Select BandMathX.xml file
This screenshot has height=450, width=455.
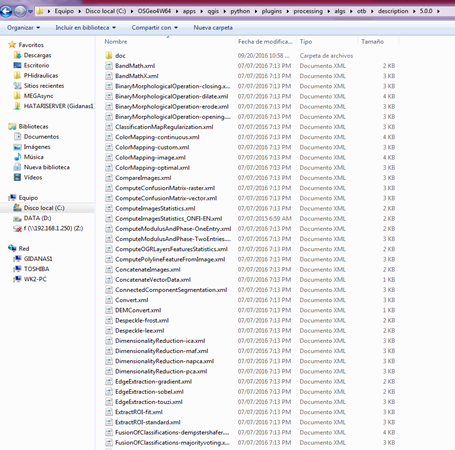click(x=137, y=76)
